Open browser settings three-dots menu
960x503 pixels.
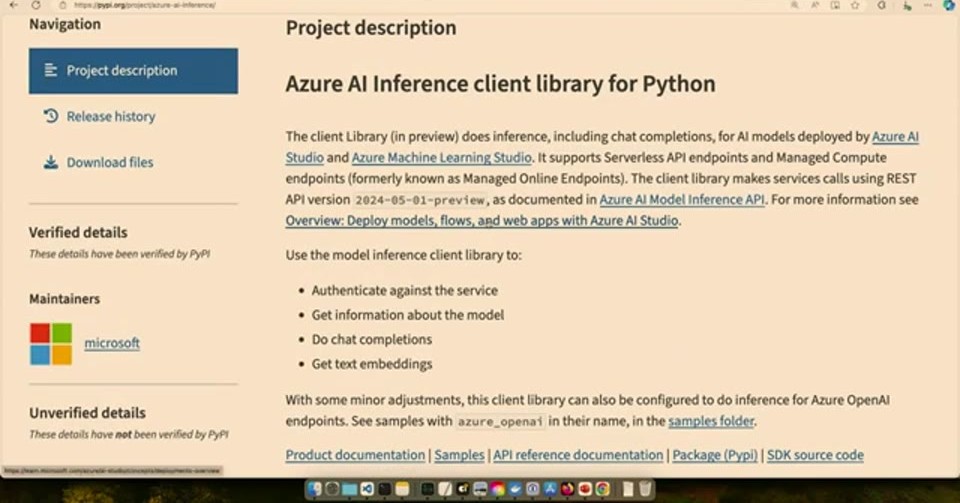(928, 5)
